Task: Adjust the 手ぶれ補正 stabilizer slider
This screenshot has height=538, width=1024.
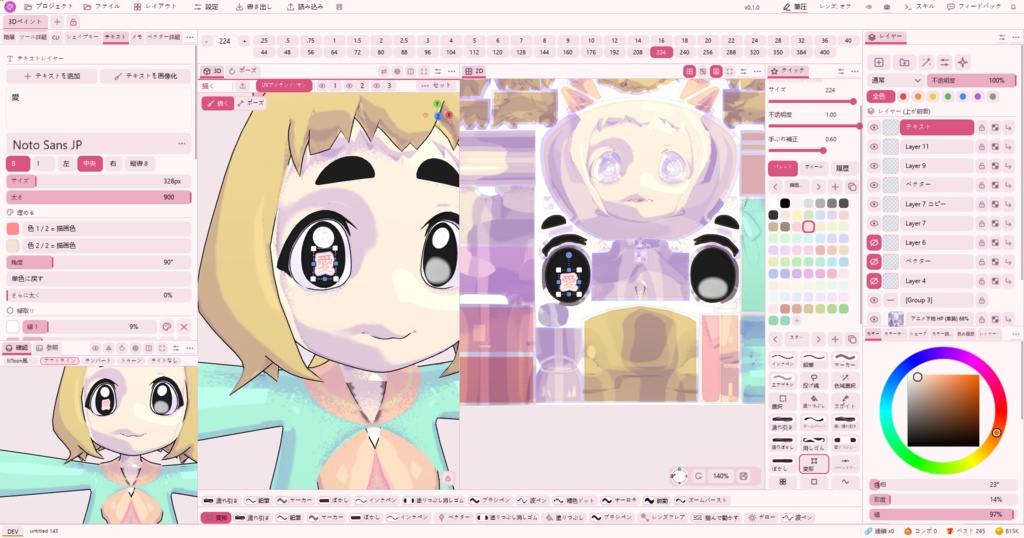Action: coord(814,151)
